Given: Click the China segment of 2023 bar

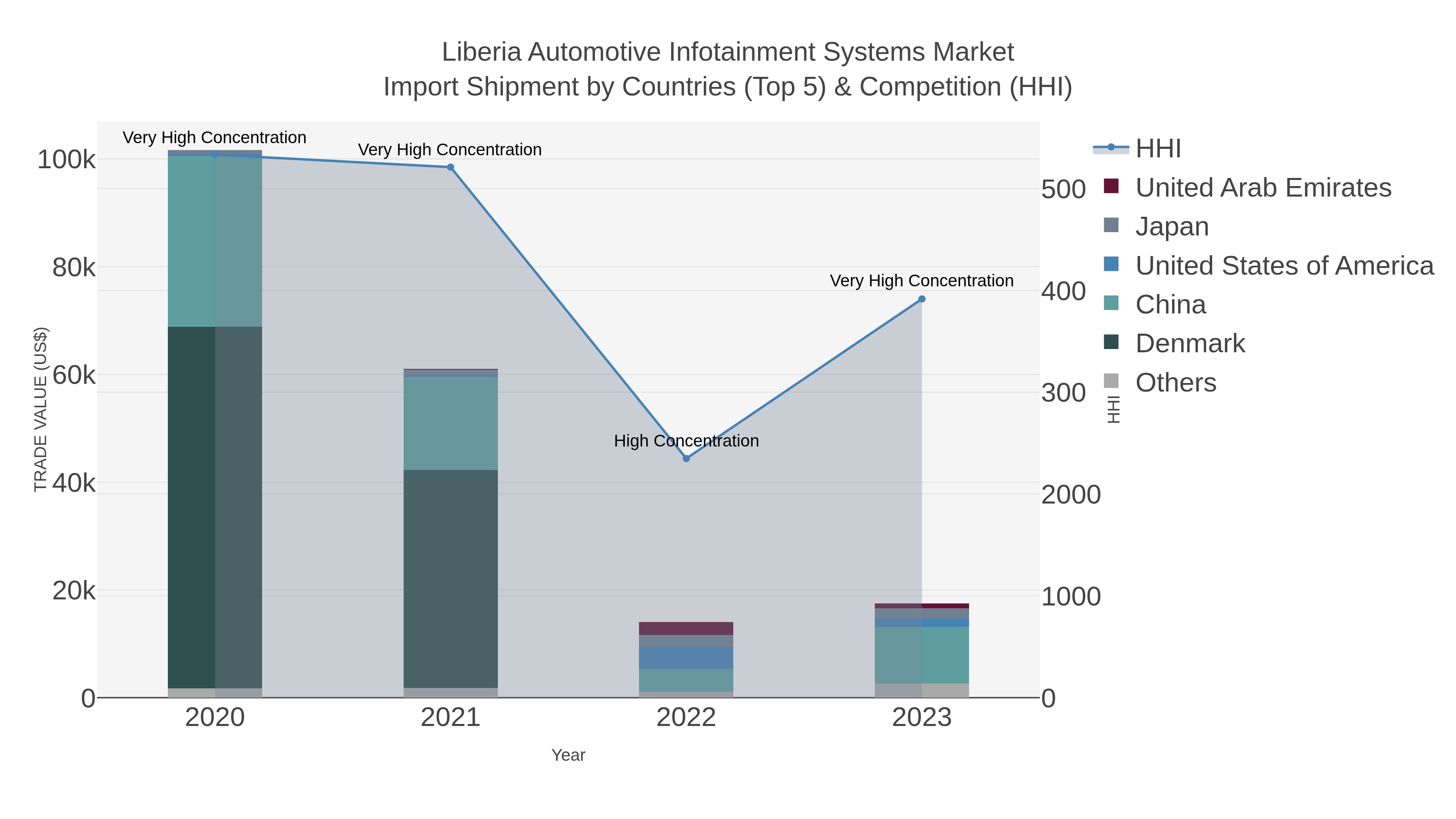Looking at the screenshot, I should 922,655.
